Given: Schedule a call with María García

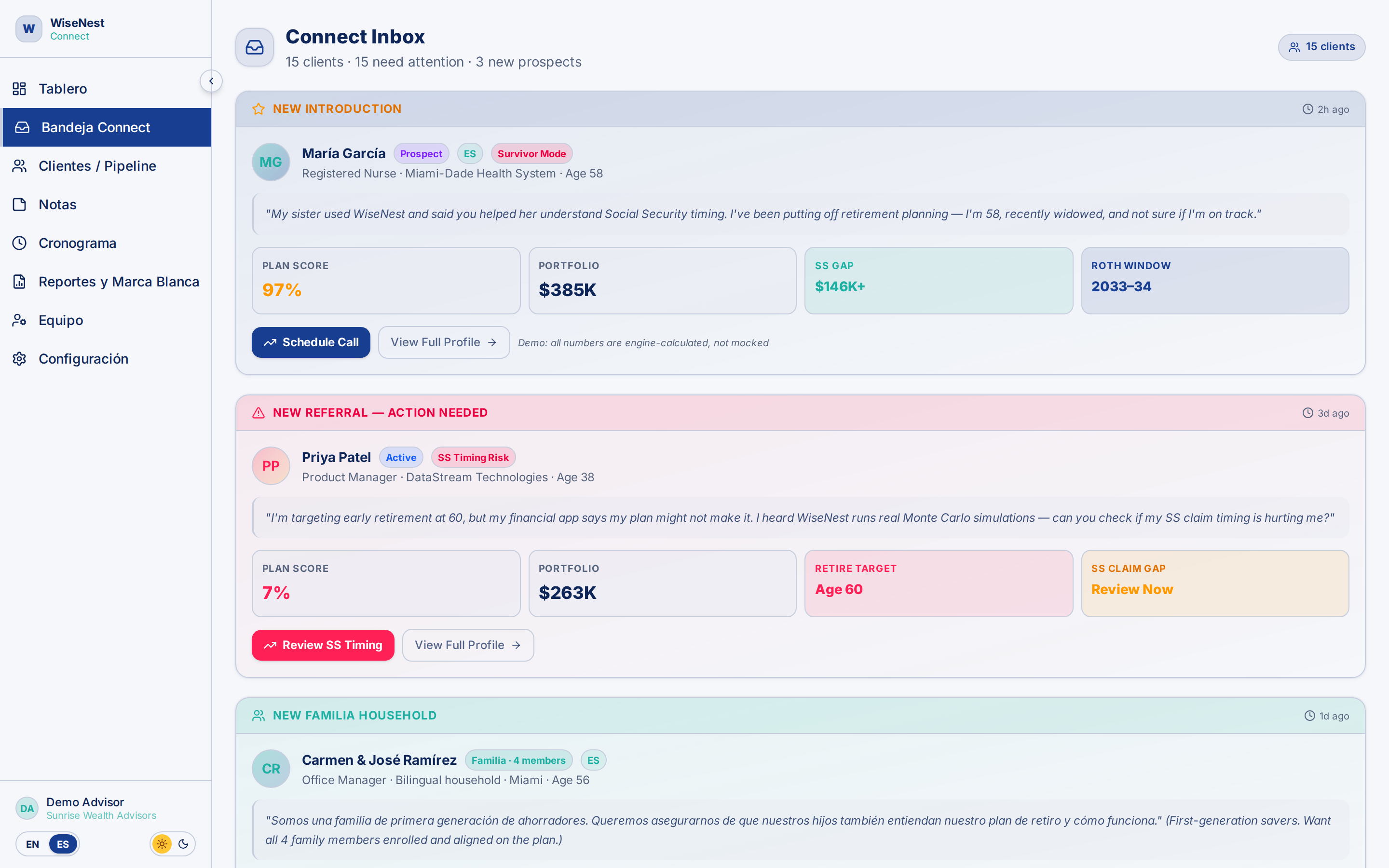Looking at the screenshot, I should coord(311,342).
